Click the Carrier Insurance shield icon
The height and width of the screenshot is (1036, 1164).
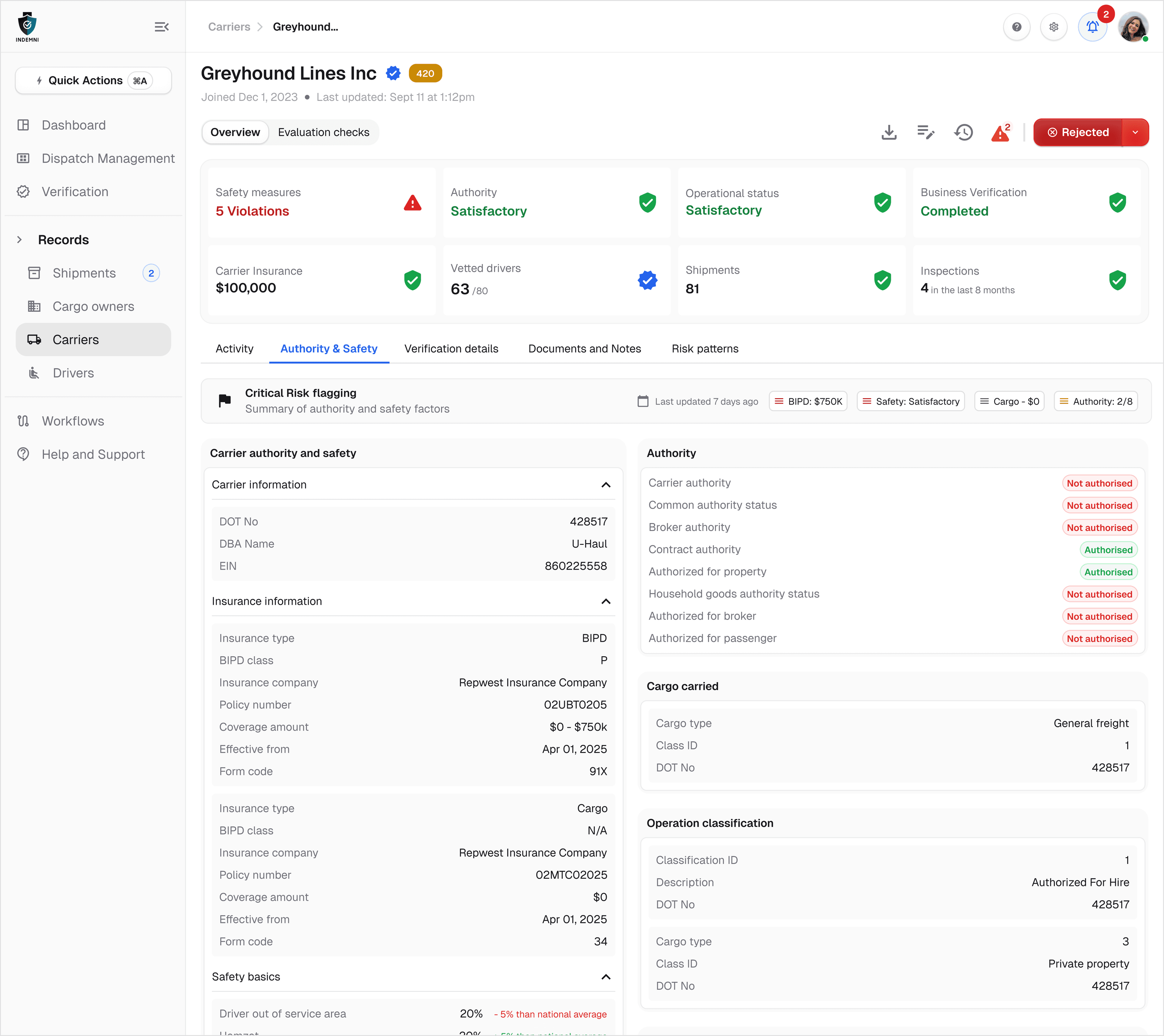[x=413, y=280]
